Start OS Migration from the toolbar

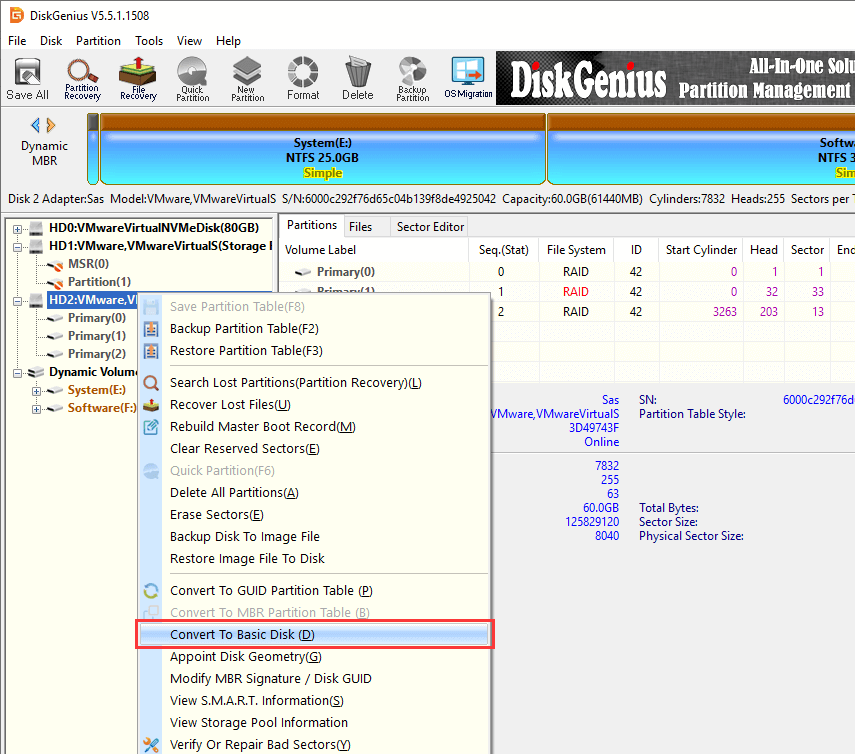pos(468,78)
